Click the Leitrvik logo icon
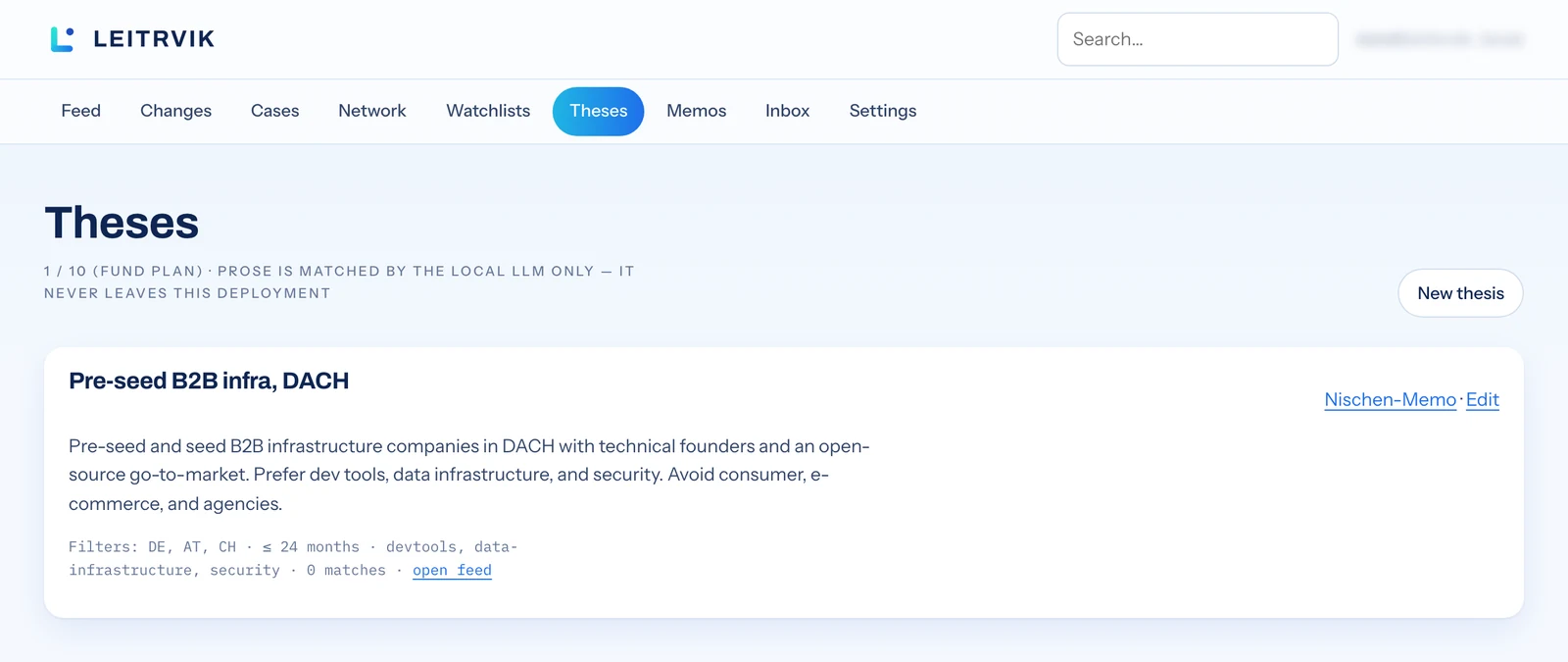The image size is (1568, 662). pyautogui.click(x=62, y=39)
